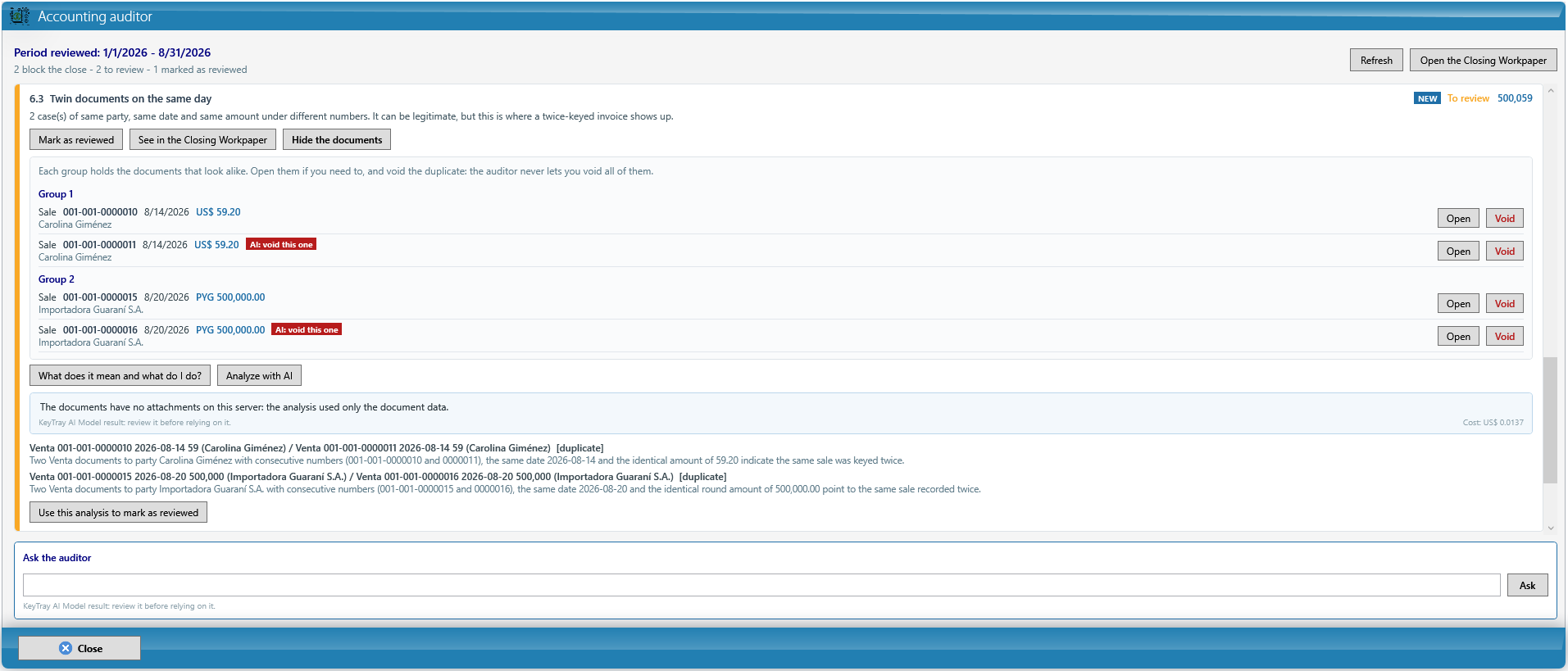Click the NEW badge on finding 6.3
The width and height of the screenshot is (1568, 671).
pos(1427,98)
